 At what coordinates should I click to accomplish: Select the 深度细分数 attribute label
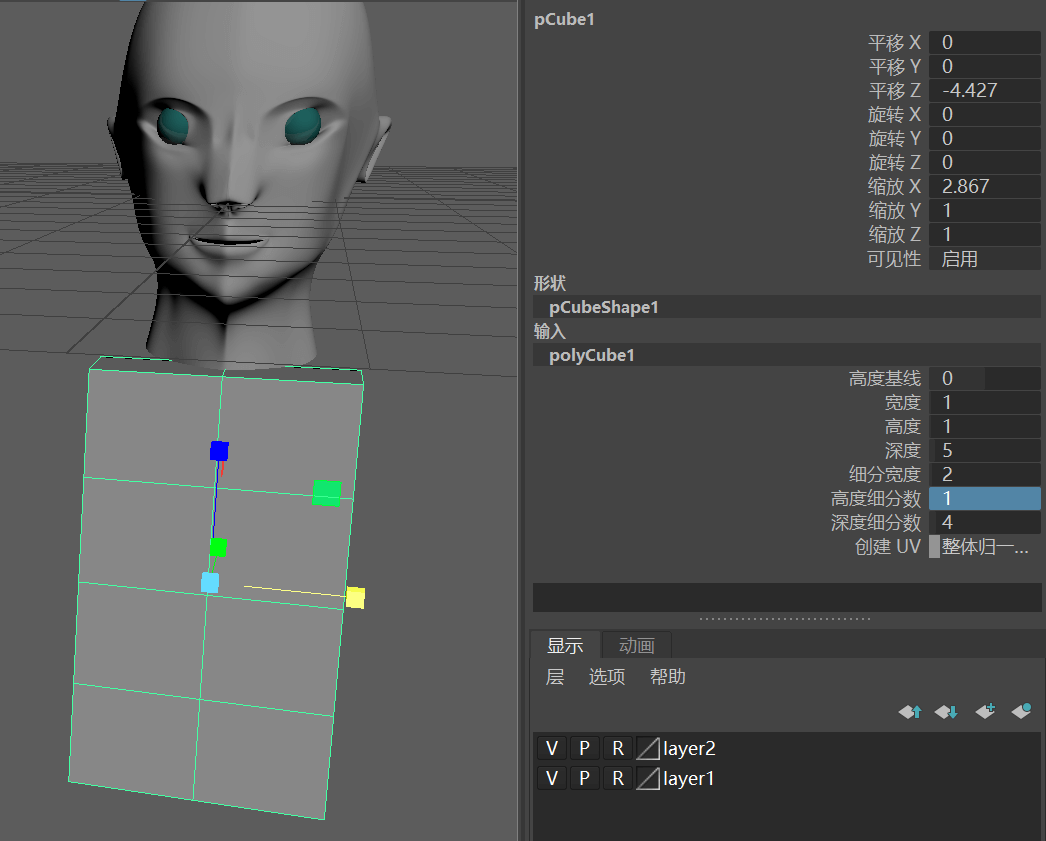876,523
